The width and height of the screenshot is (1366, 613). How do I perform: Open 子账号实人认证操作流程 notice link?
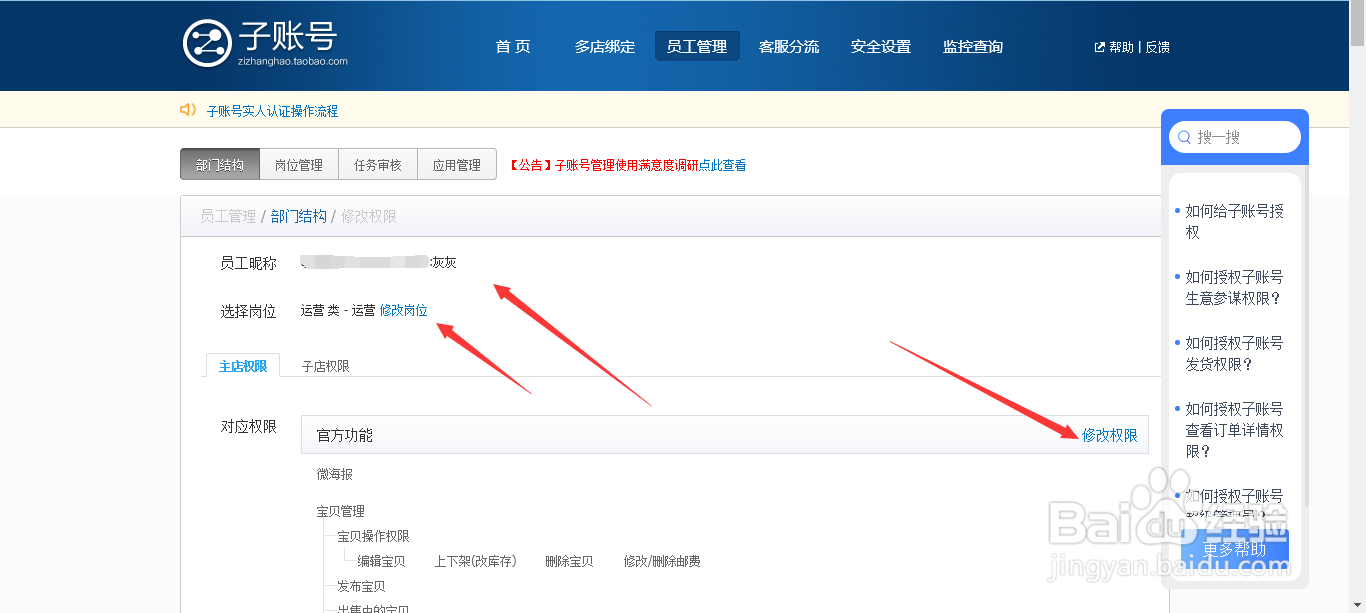pos(272,111)
